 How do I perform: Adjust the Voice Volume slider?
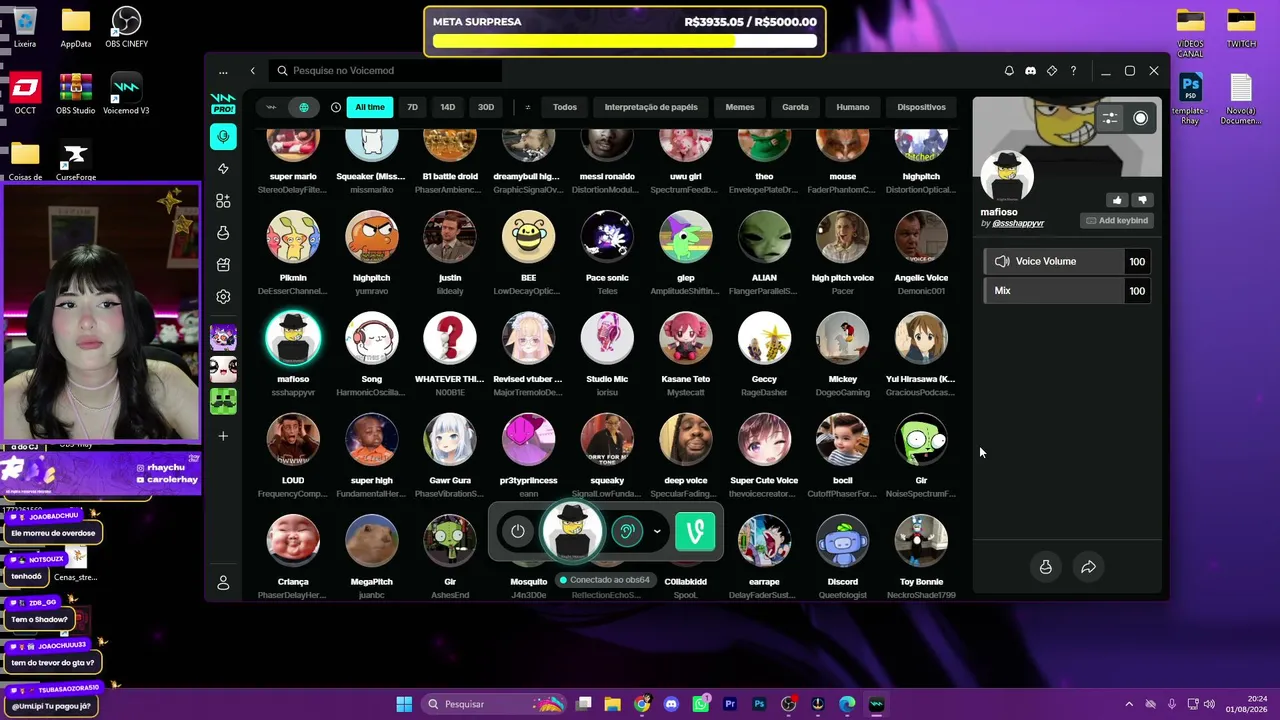[x=1067, y=262]
